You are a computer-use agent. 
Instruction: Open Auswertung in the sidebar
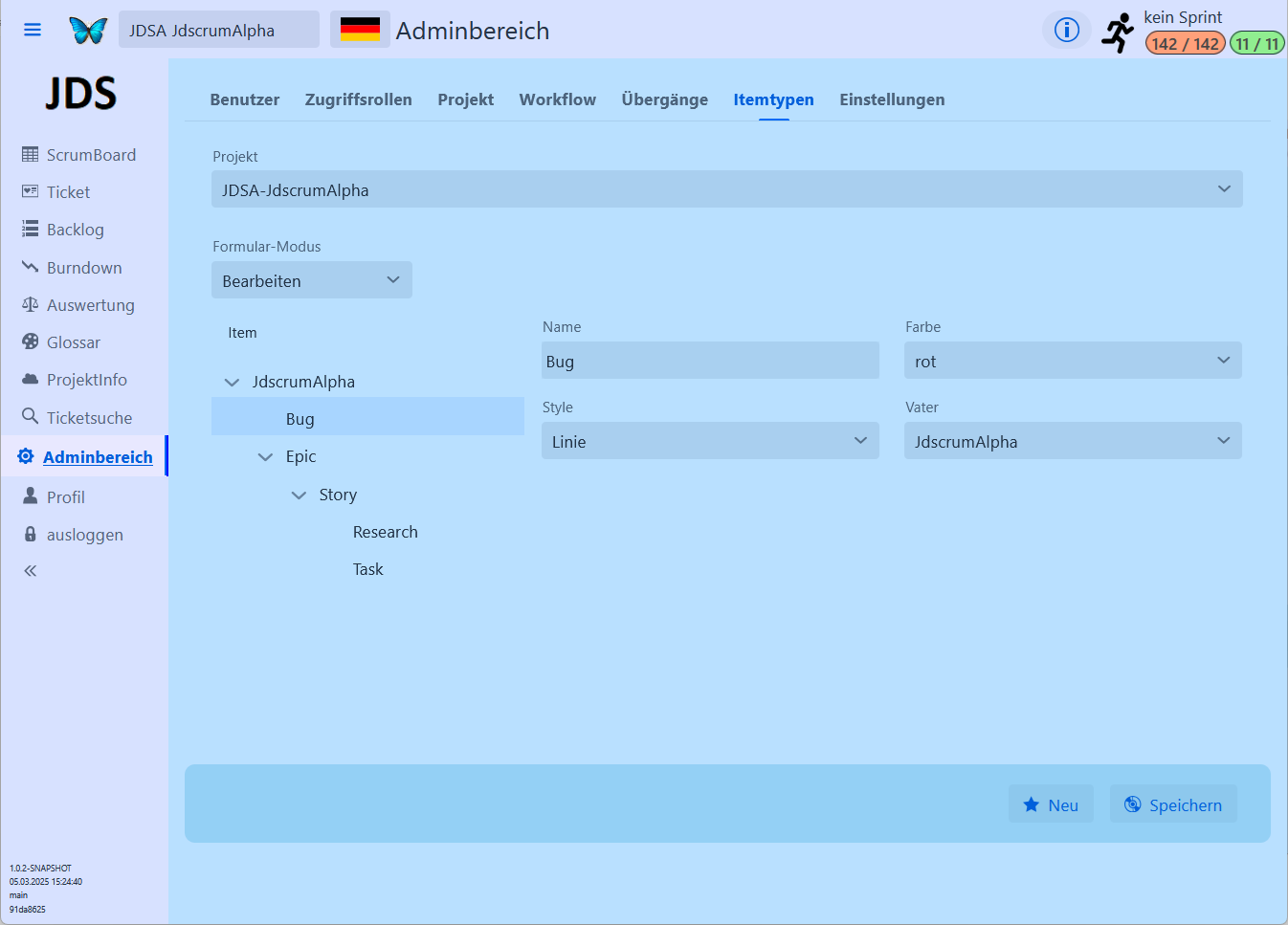tap(78, 305)
